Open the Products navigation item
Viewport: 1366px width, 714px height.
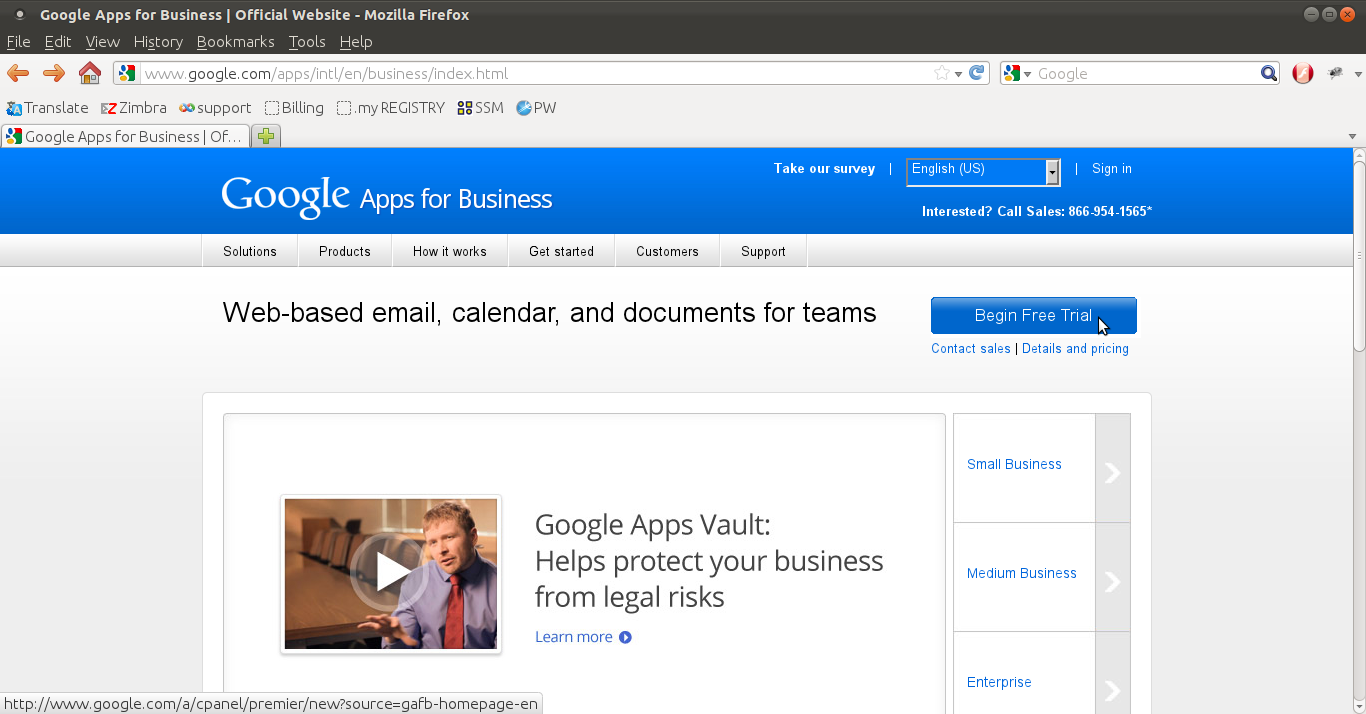click(345, 251)
